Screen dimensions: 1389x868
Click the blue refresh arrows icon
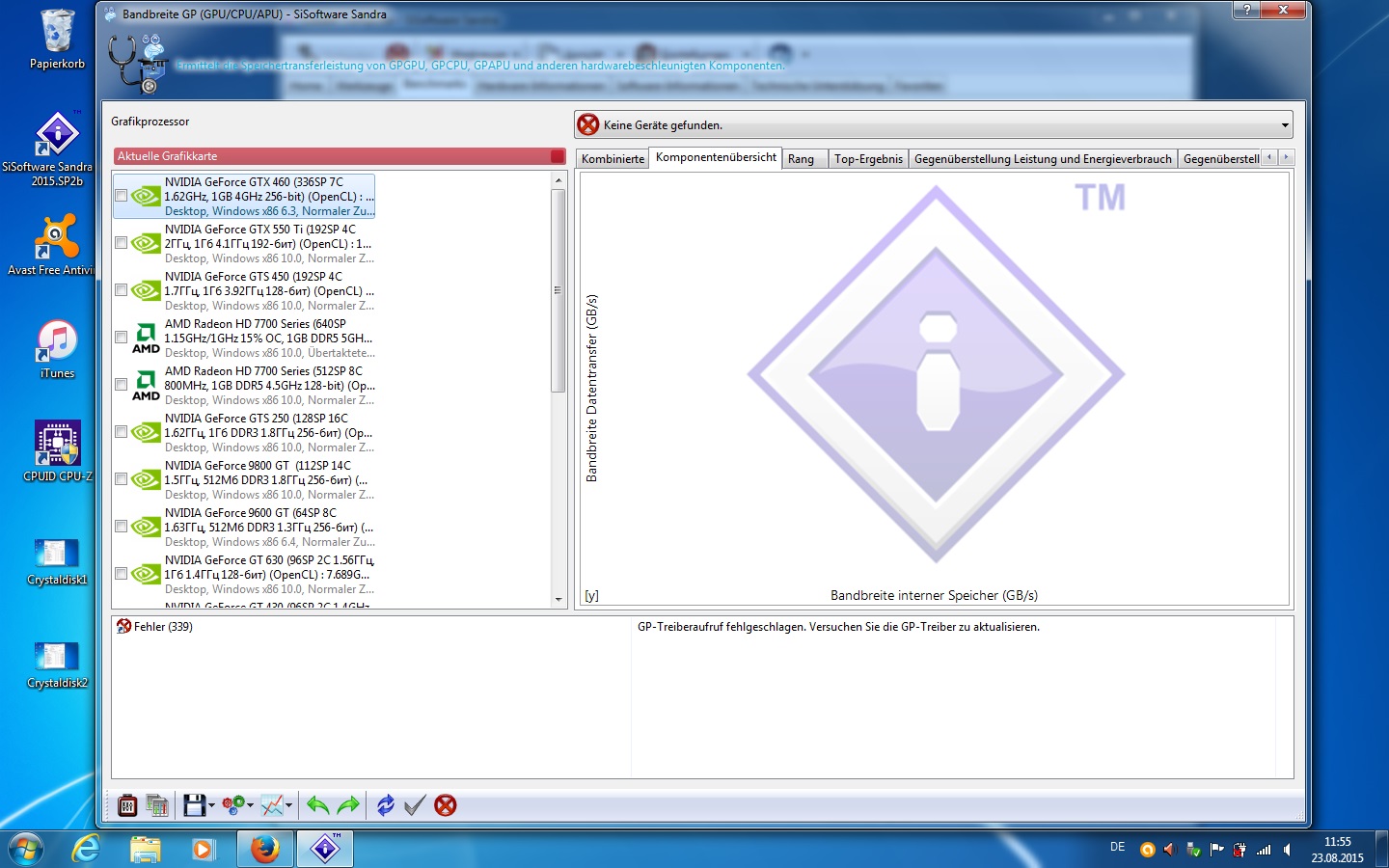click(385, 805)
